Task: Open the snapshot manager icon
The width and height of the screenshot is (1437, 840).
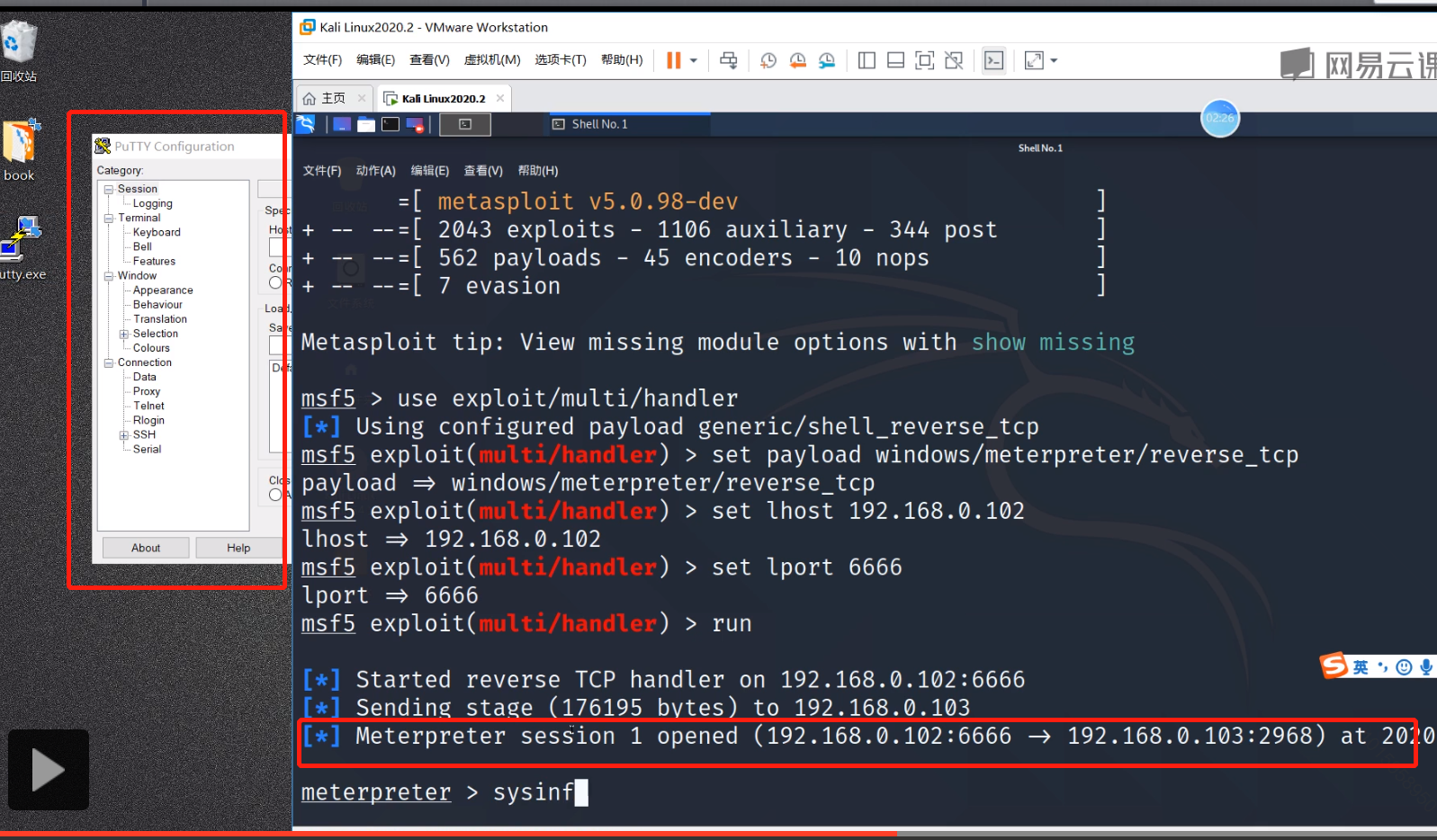Action: [827, 60]
